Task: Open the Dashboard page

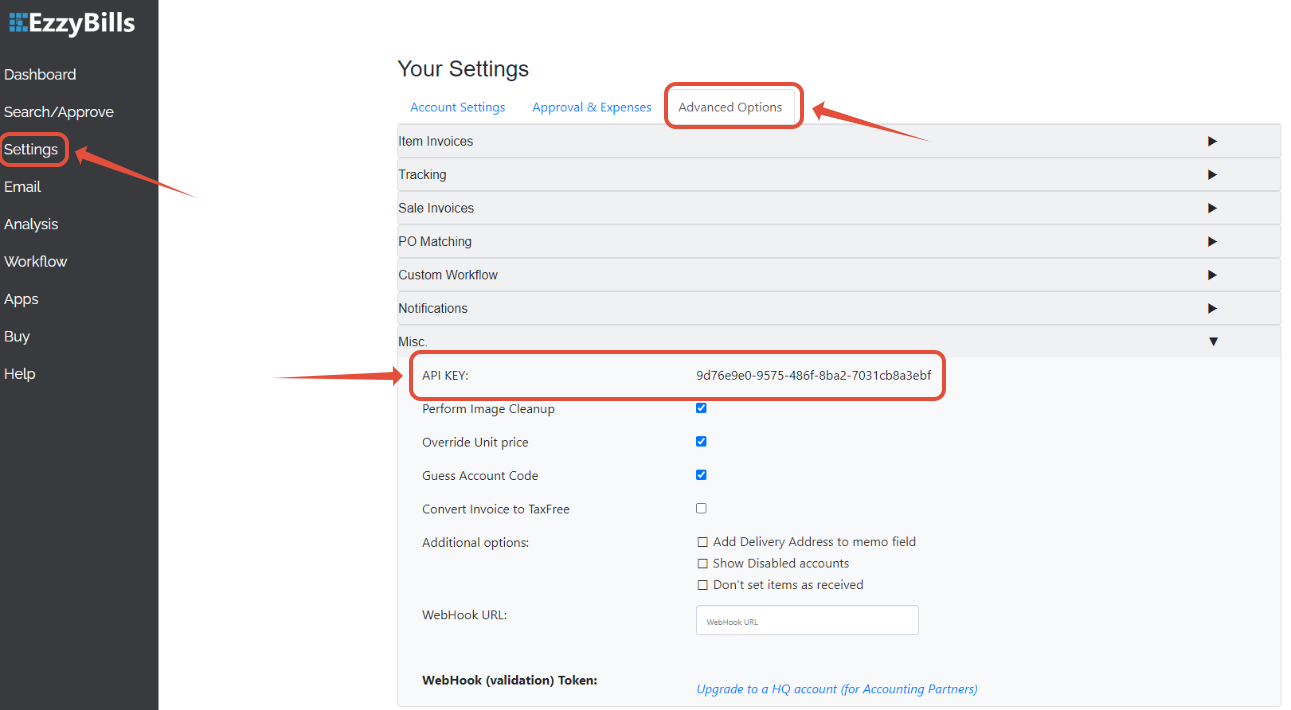Action: pos(40,74)
